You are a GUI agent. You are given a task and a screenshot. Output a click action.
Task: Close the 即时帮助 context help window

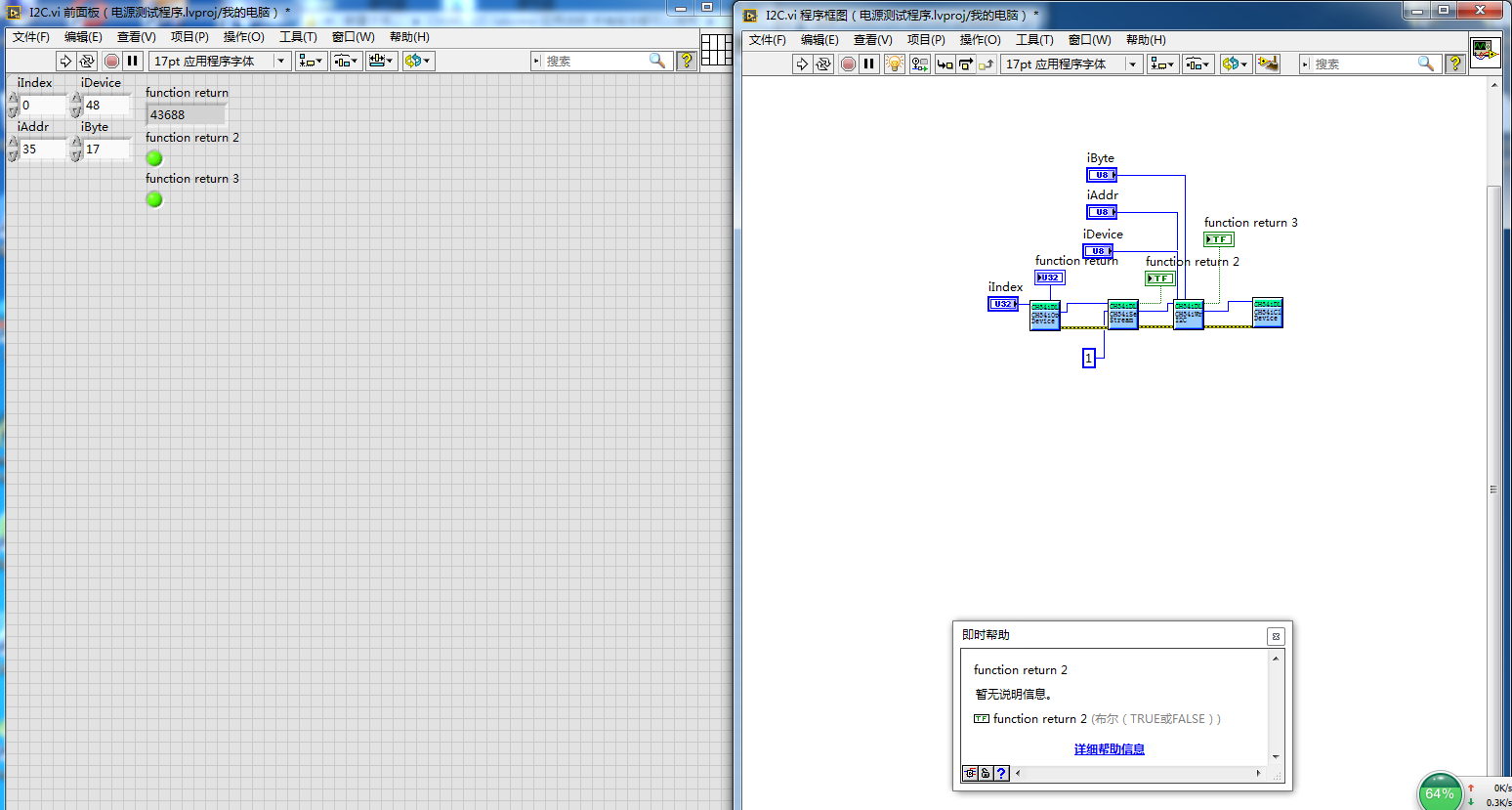[1276, 636]
